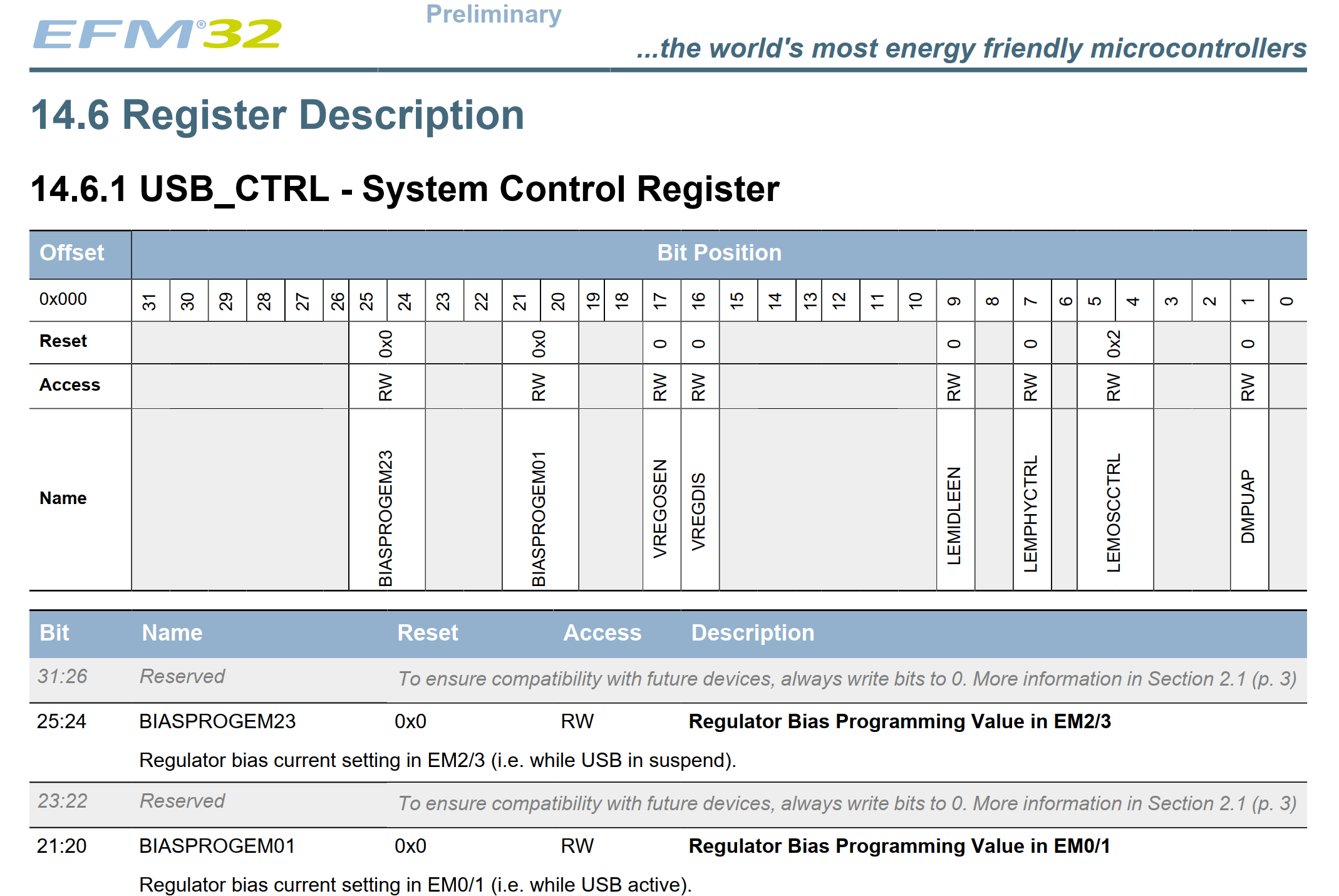The width and height of the screenshot is (1339, 896).
Task: Click the BIASPROGEM01 field in bit diagram
Action: [539, 517]
